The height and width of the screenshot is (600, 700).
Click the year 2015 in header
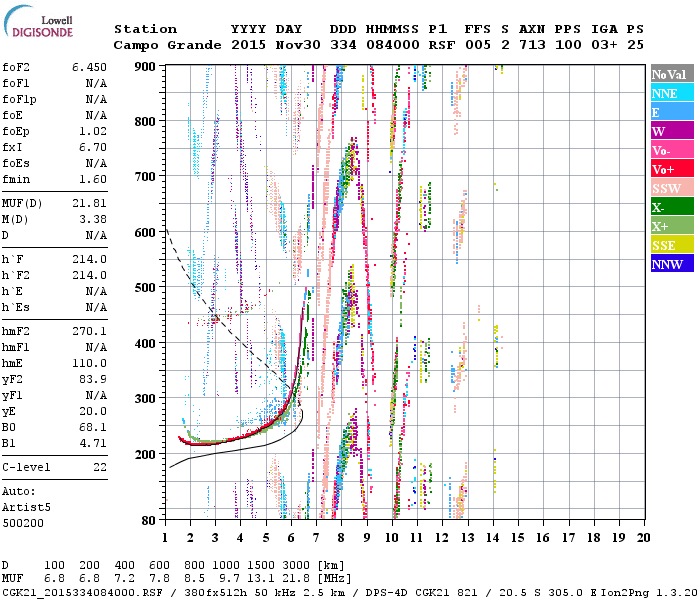[x=248, y=45]
